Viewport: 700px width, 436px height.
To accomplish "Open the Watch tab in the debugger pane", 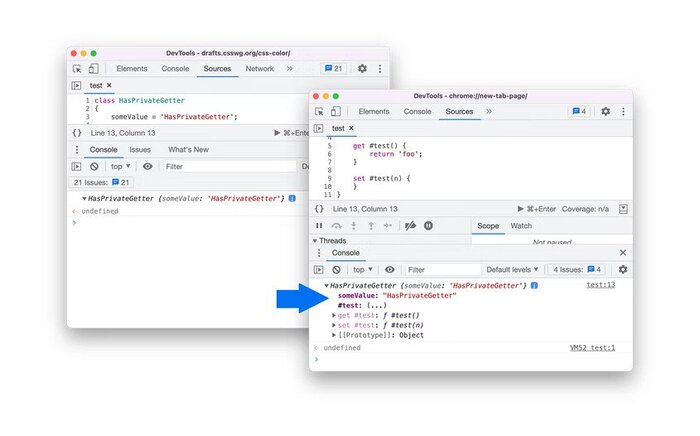I will click(521, 226).
